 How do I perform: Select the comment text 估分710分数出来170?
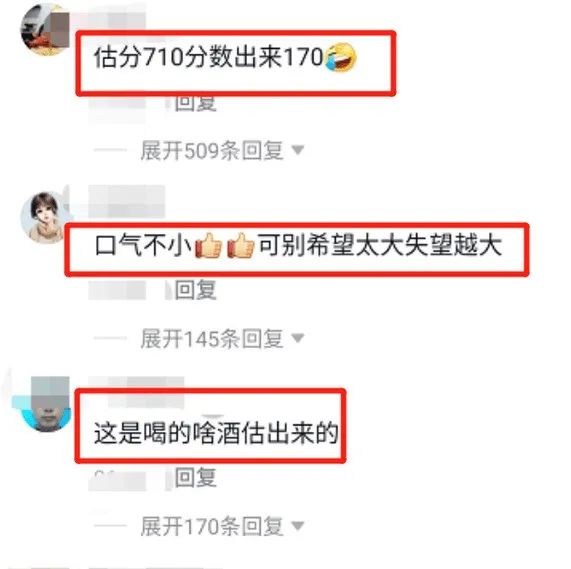pyautogui.click(x=209, y=58)
